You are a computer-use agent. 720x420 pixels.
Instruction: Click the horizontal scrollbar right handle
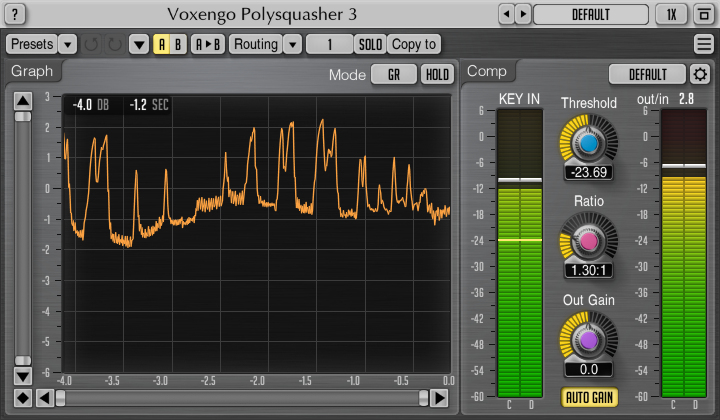pyautogui.click(x=423, y=398)
